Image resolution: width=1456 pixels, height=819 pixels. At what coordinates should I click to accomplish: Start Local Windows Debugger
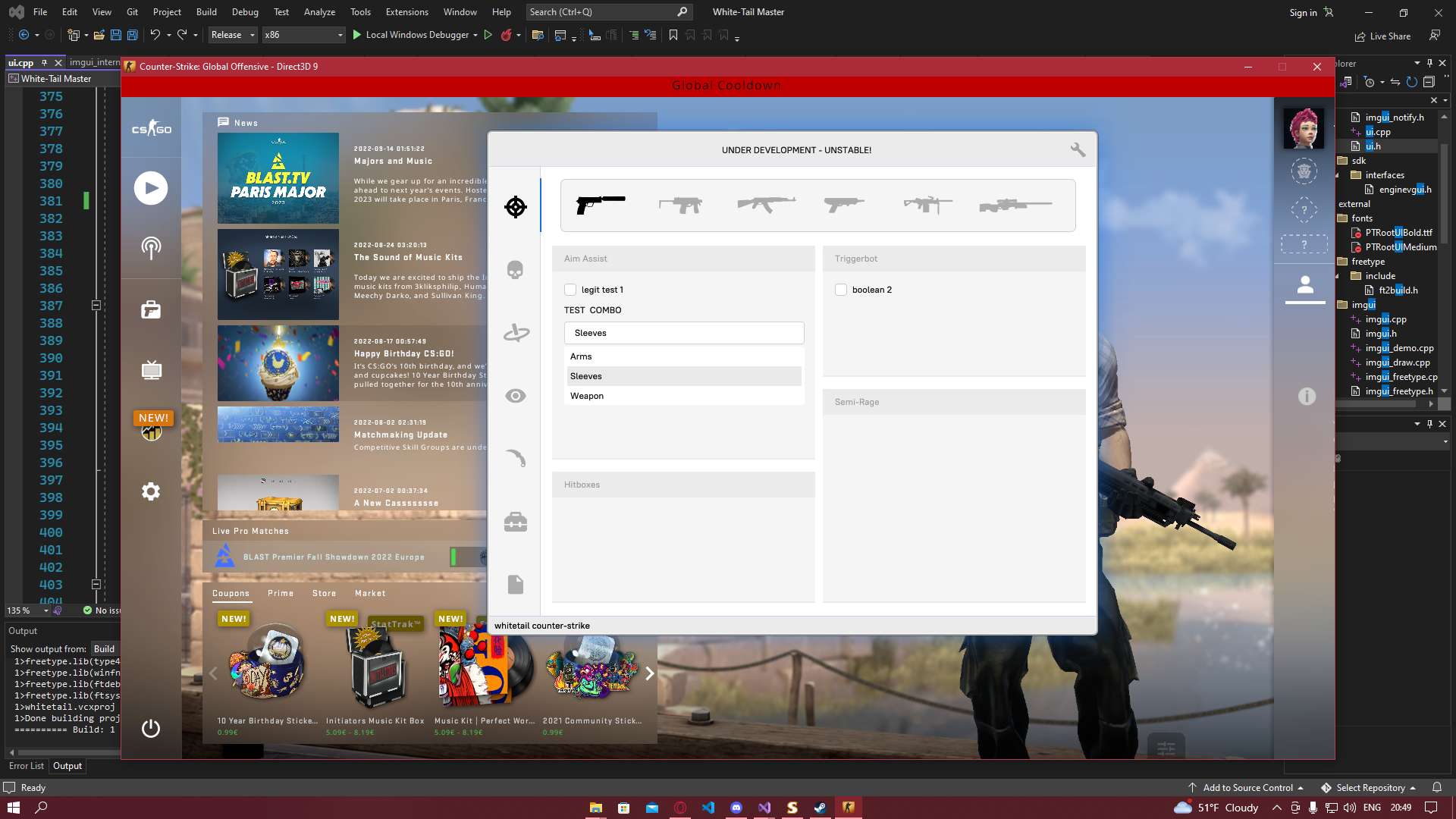click(x=417, y=35)
